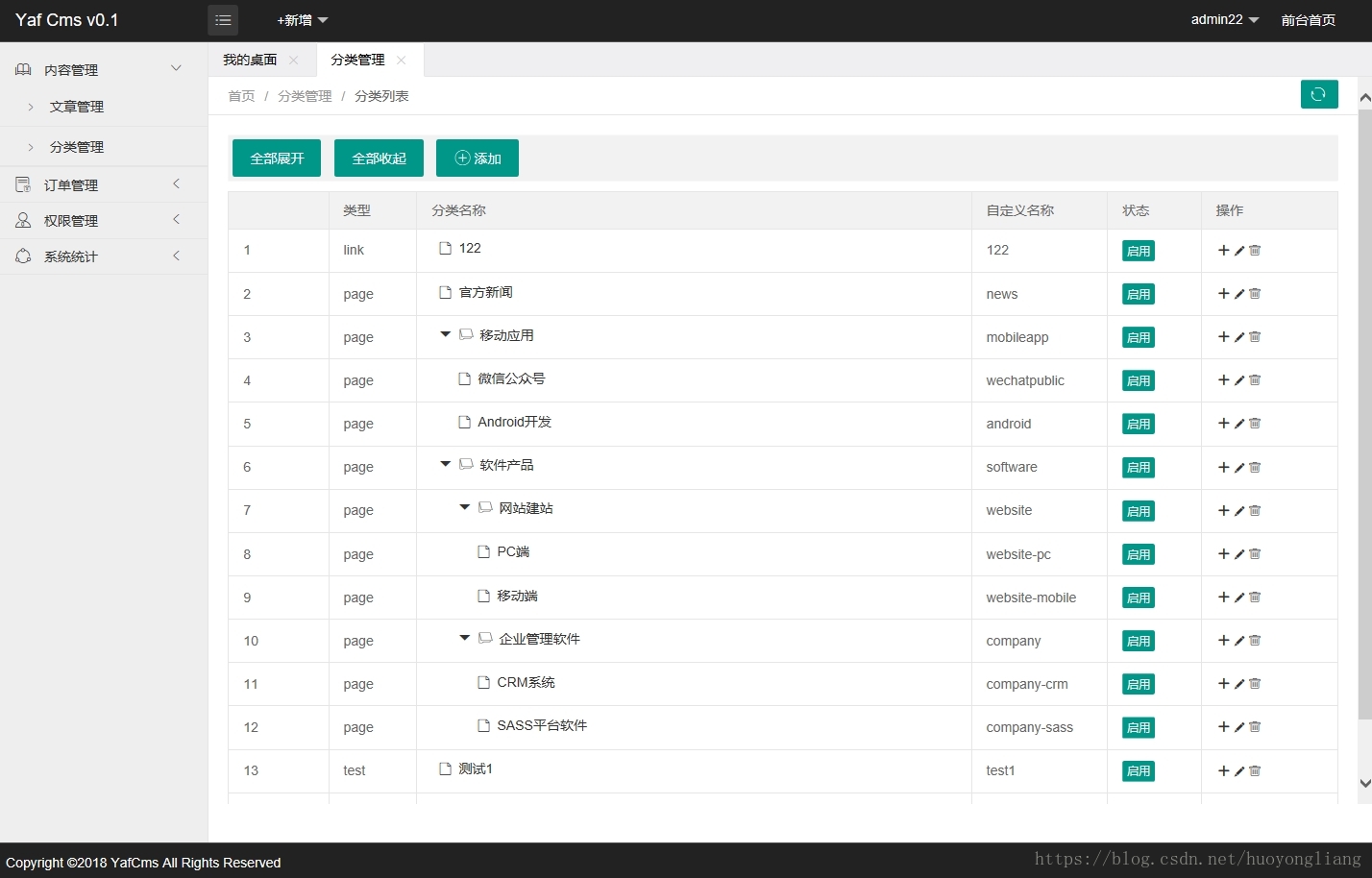The width and height of the screenshot is (1372, 878).
Task: Delete the 移动应用 category via trash icon
Action: pos(1255,337)
